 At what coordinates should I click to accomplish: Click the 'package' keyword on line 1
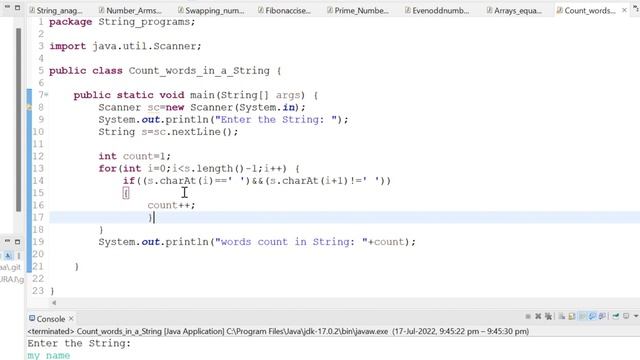coord(70,22)
